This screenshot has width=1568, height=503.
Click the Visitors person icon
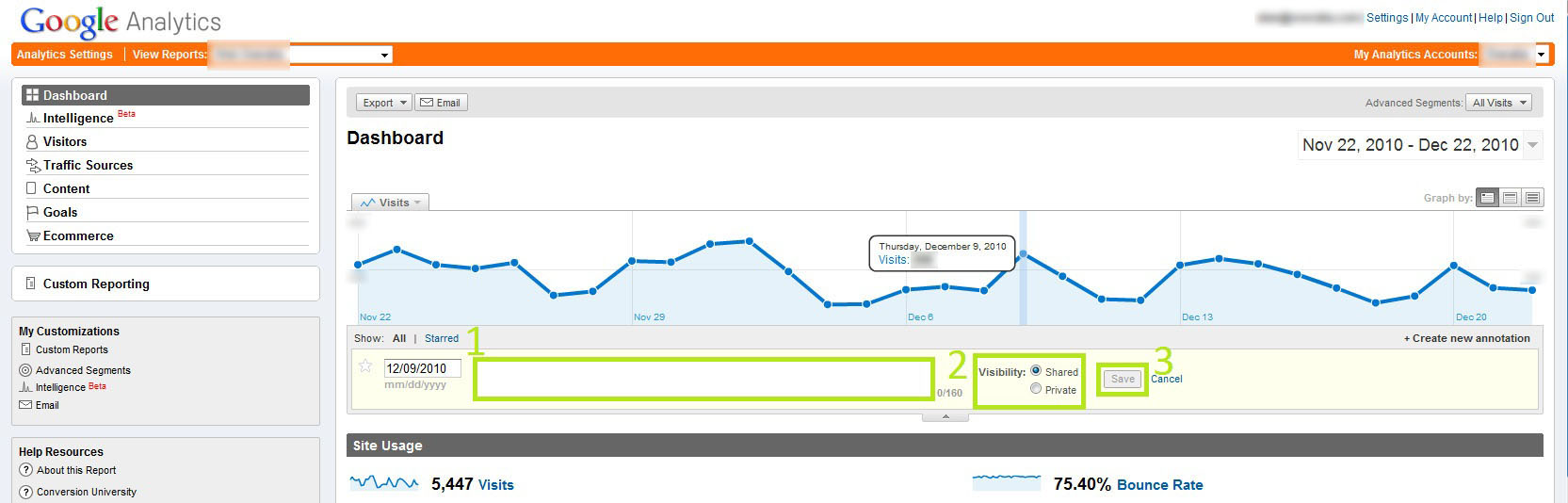coord(32,142)
